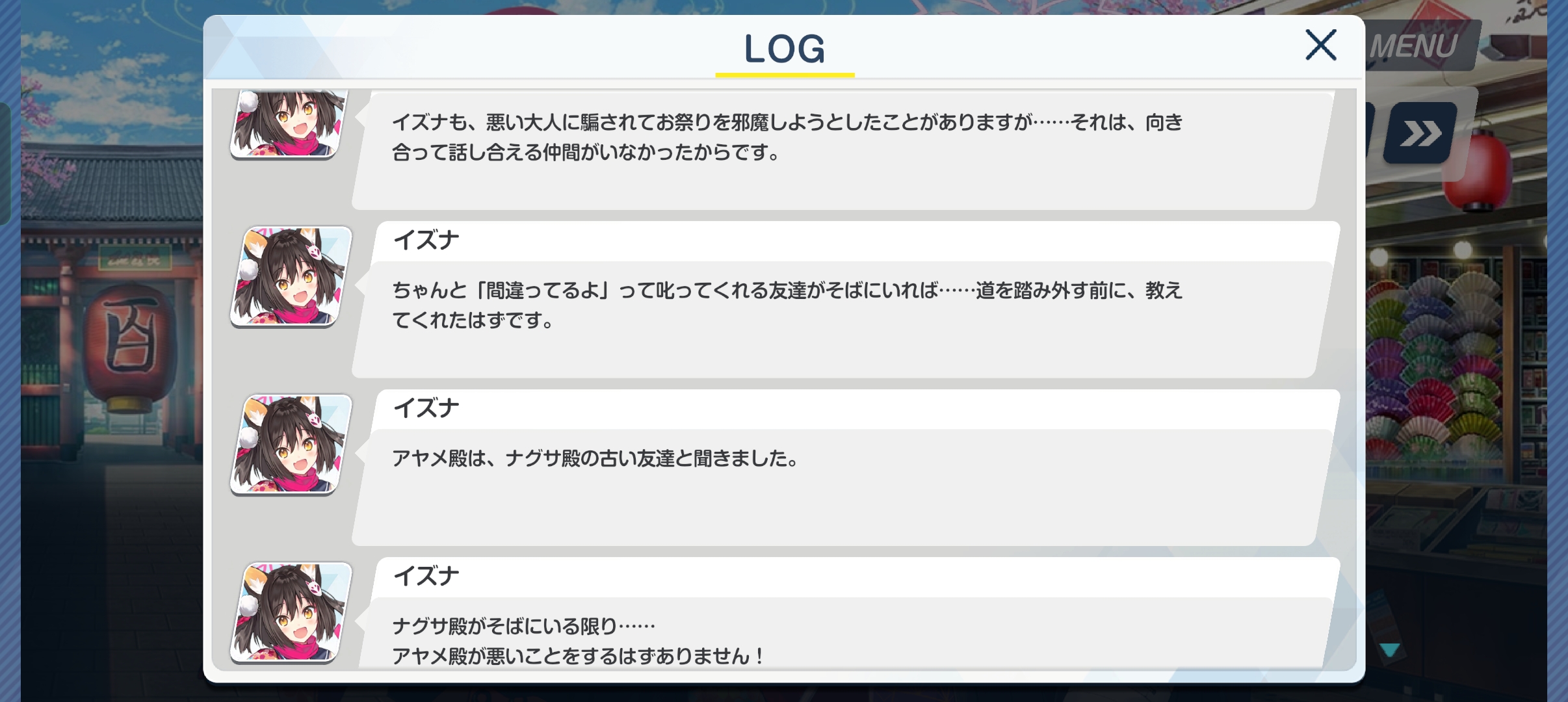
Task: Tap Izuna's portrait beside the 間違ってるよ line
Action: coord(291,277)
